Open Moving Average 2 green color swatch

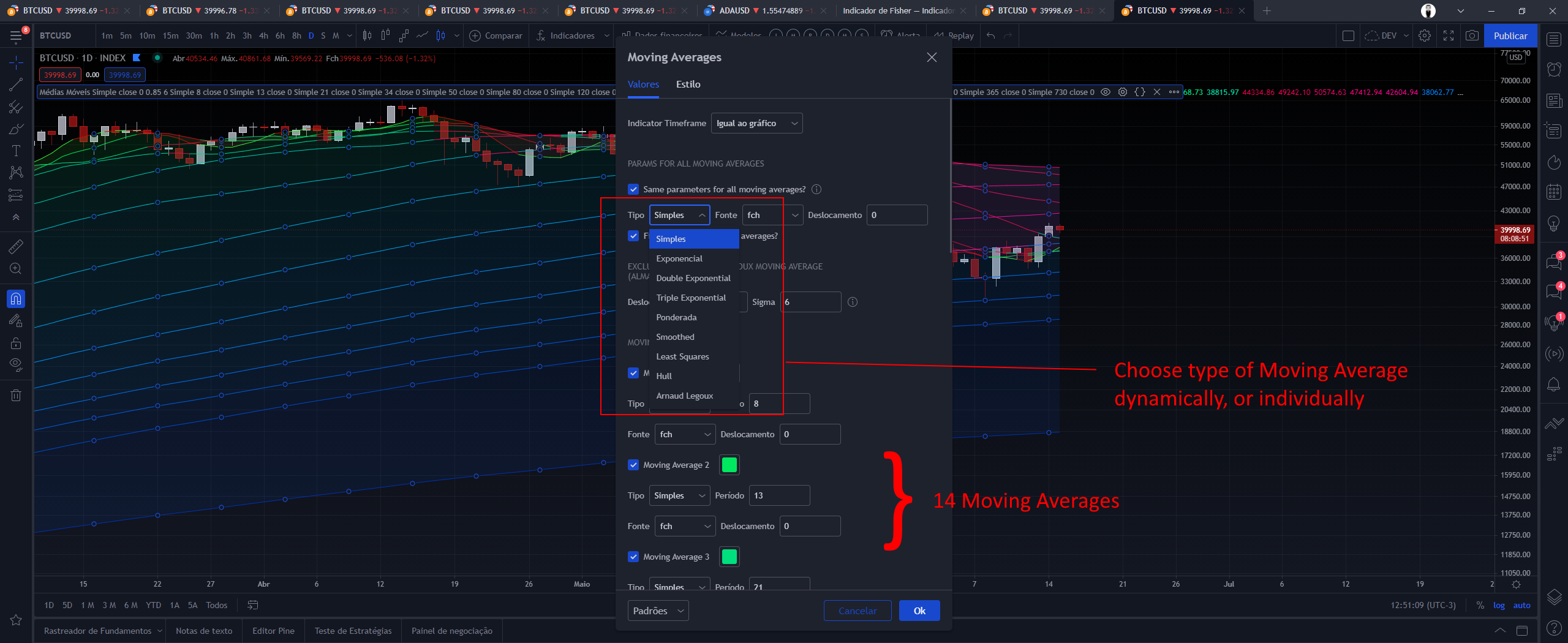point(729,465)
